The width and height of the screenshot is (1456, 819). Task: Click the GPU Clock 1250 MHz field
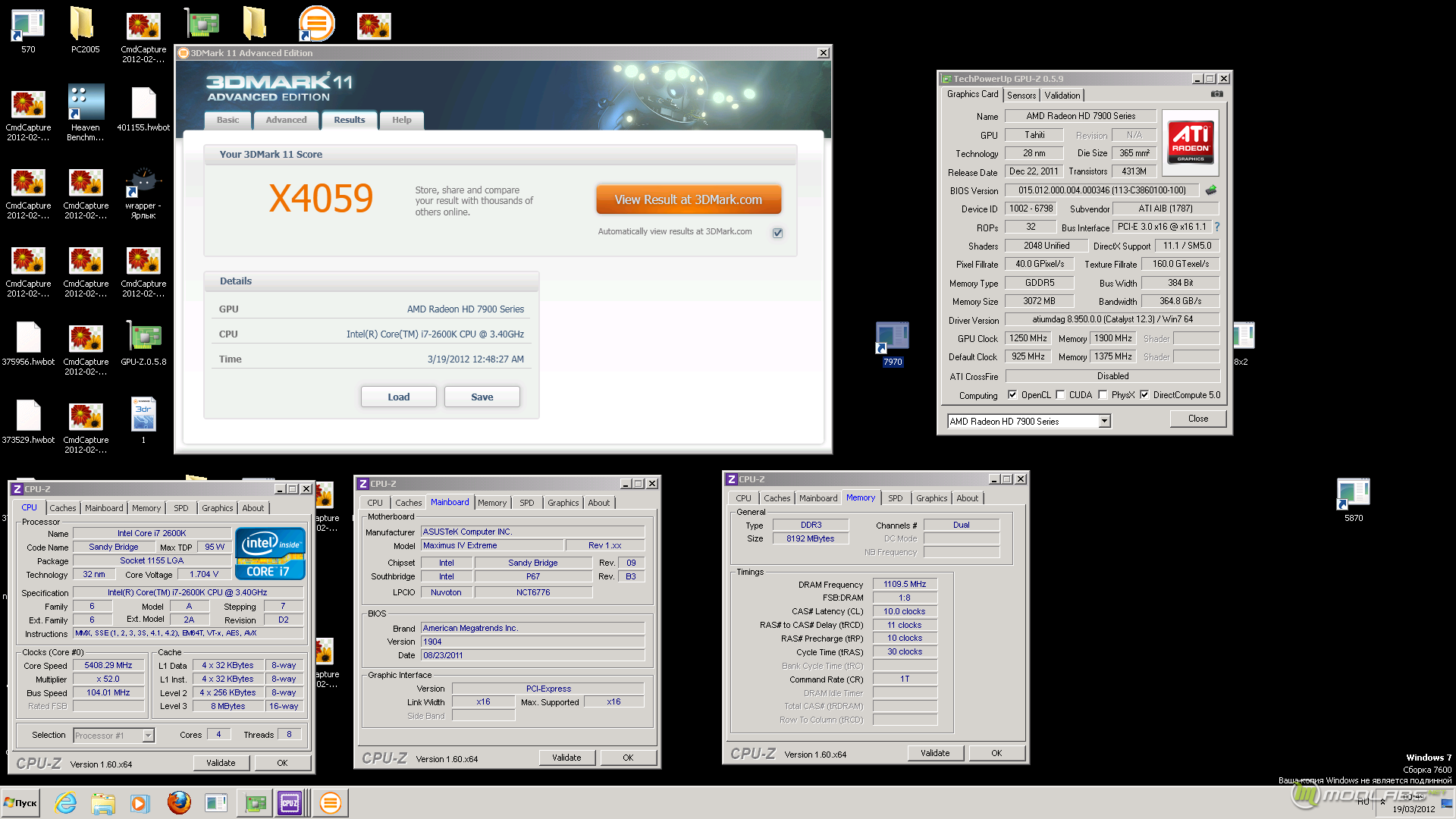click(x=1028, y=338)
